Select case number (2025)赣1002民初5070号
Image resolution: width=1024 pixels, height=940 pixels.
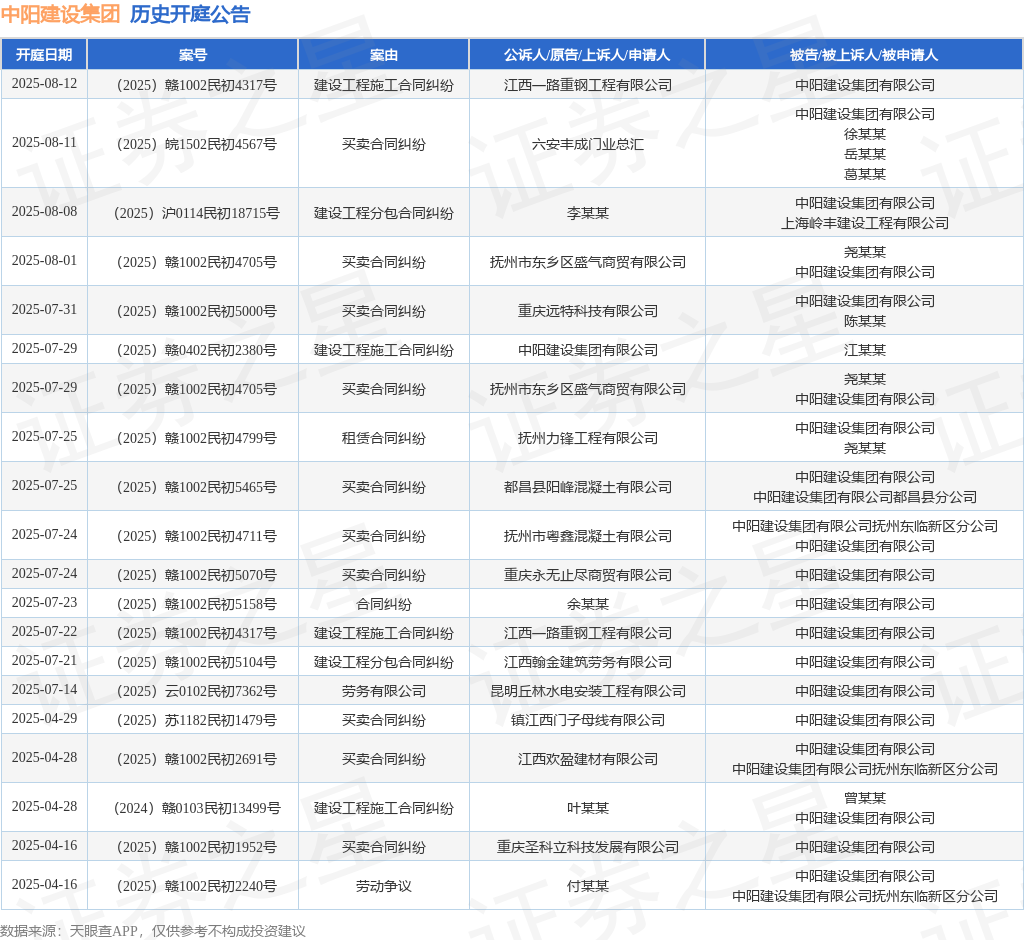coord(195,575)
